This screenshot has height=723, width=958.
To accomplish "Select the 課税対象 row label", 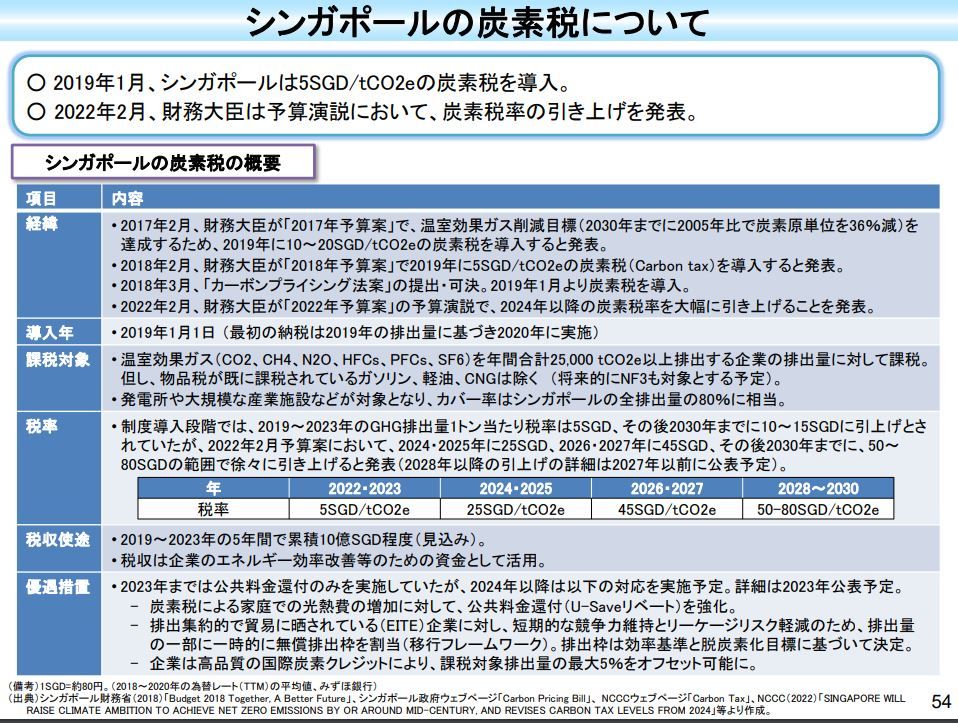I will pos(58,360).
